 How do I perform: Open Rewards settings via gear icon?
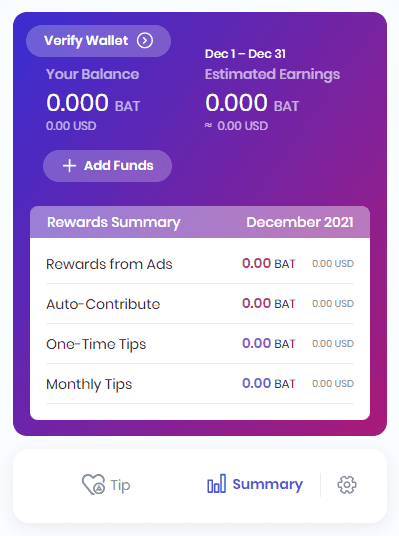pyautogui.click(x=347, y=485)
